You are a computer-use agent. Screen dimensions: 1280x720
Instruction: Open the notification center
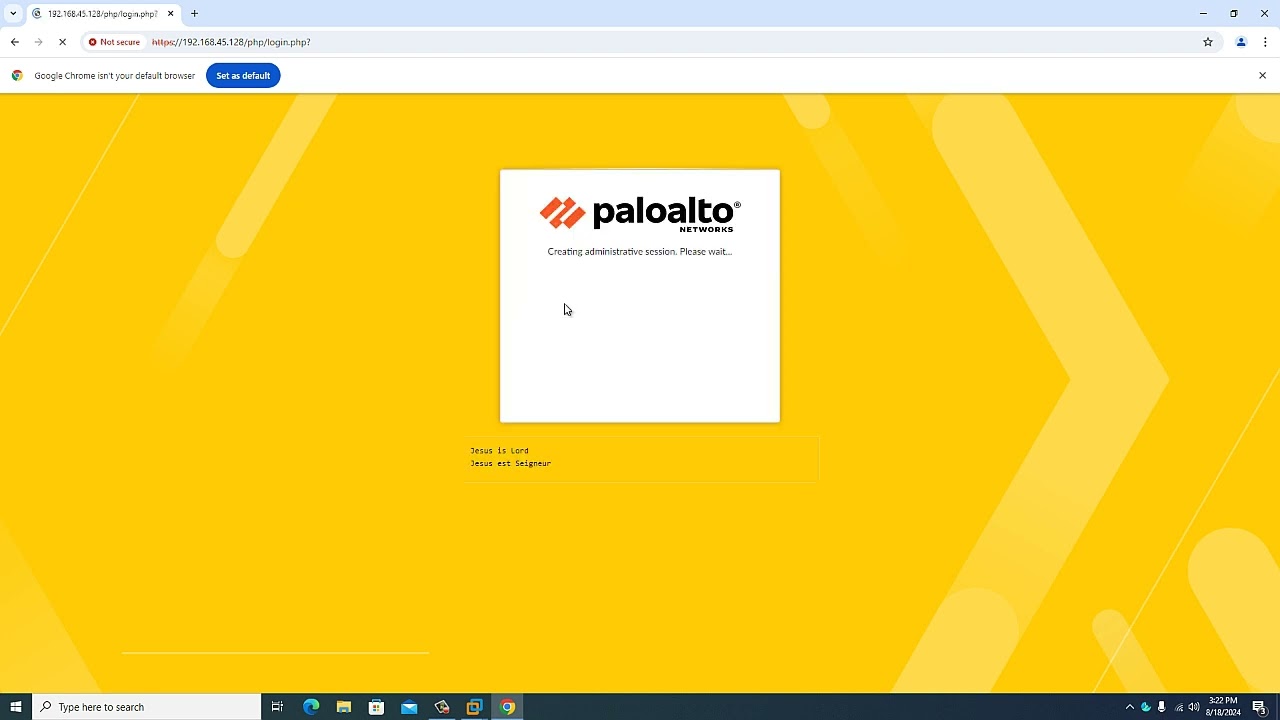[x=1260, y=707]
